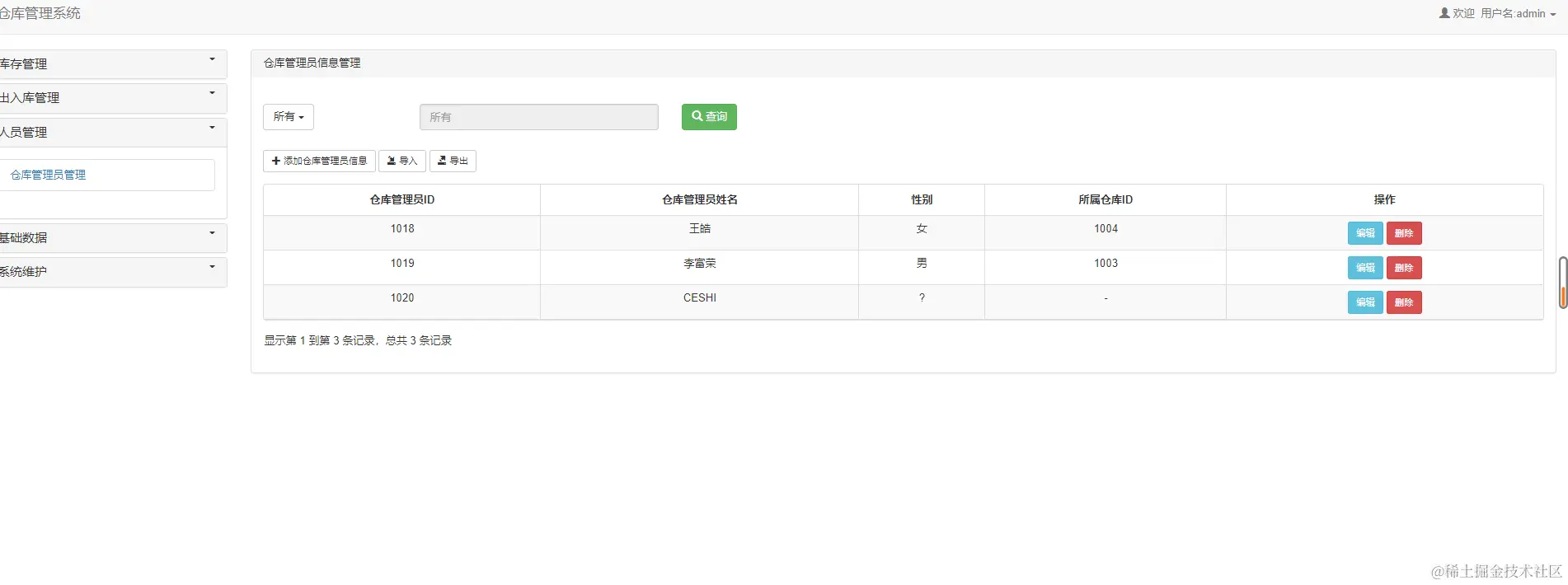
Task: Delete the record for ID 1018
Action: tap(1404, 233)
